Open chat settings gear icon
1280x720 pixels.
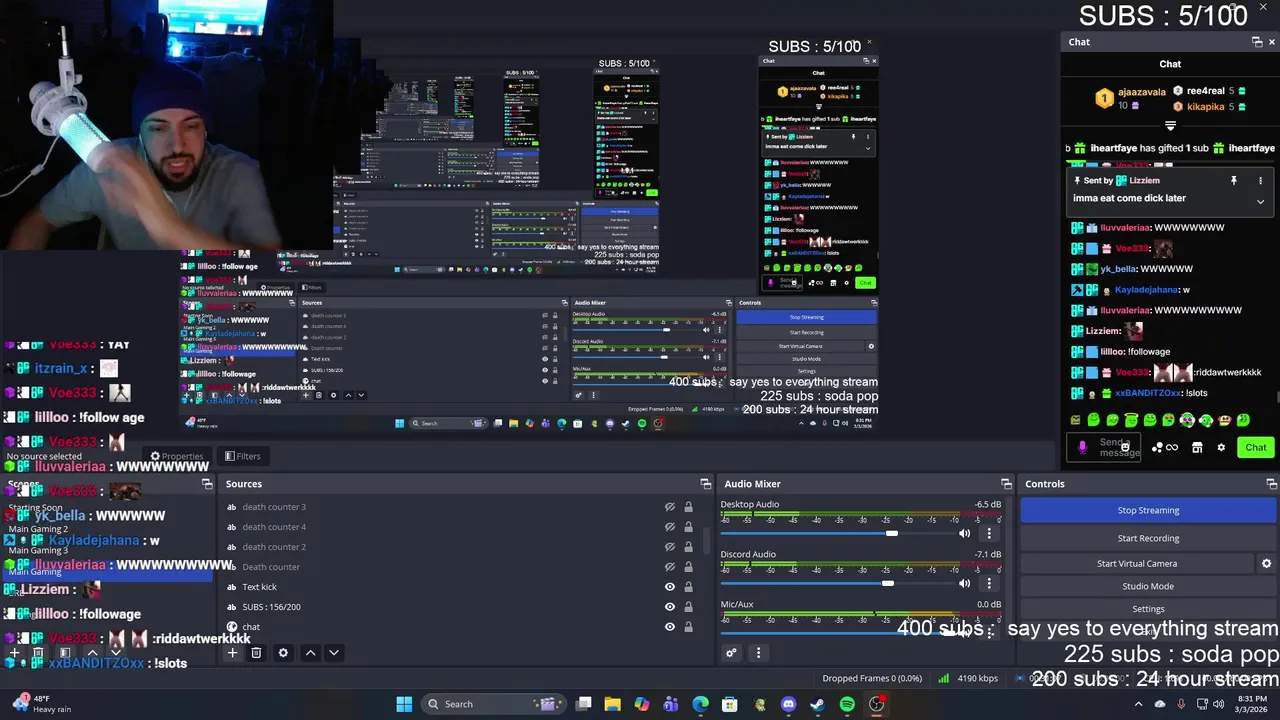1221,448
